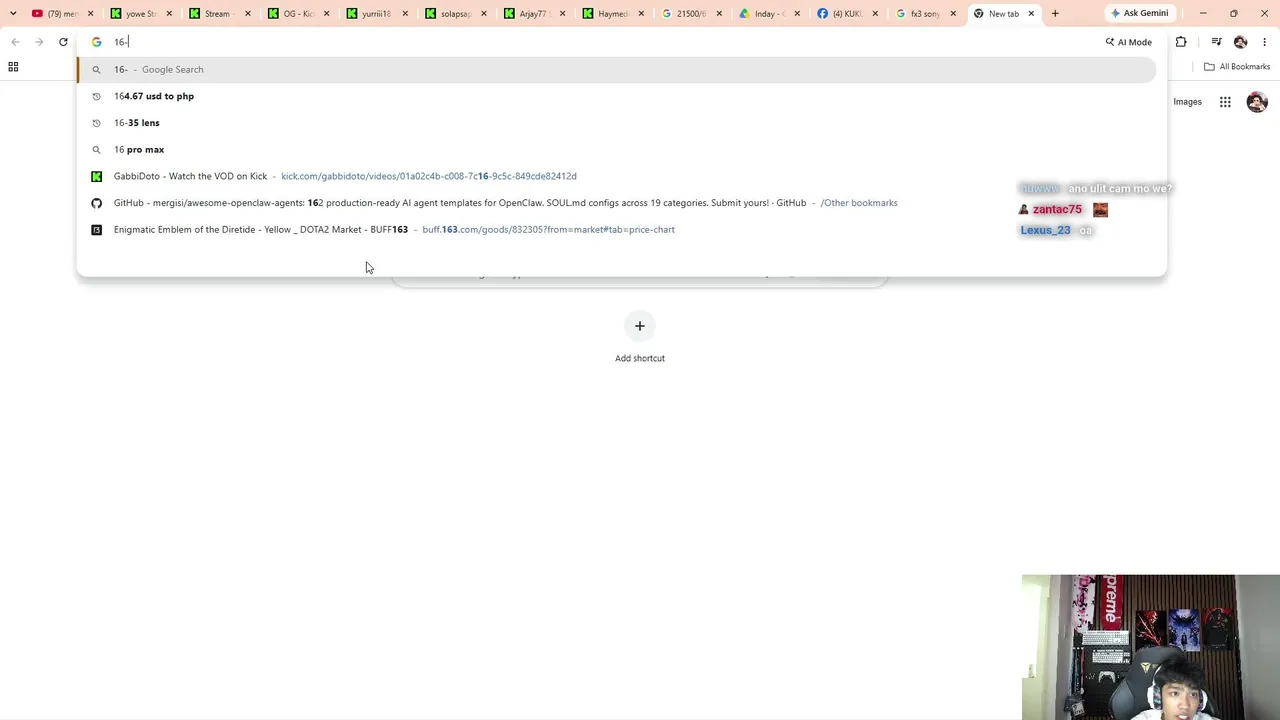Open the Chrome profile avatar in the toolbar

[x=1241, y=42]
